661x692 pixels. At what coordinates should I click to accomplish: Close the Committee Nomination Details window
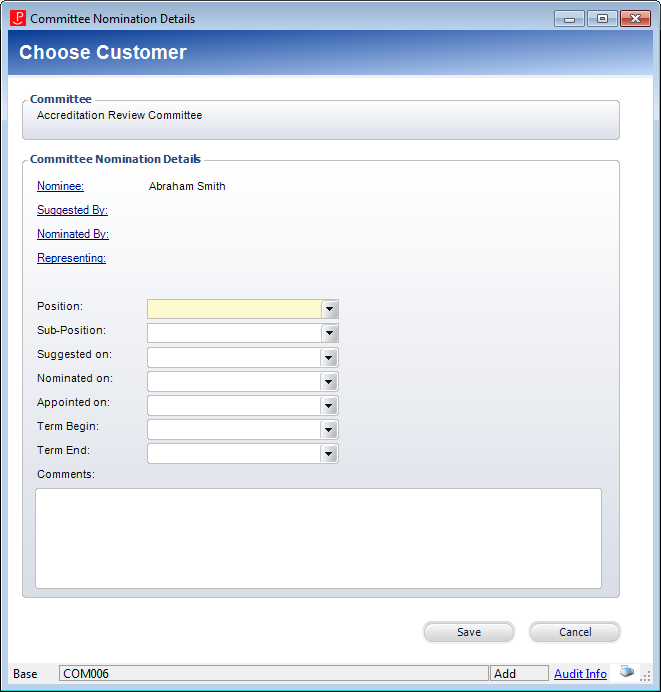(x=635, y=19)
